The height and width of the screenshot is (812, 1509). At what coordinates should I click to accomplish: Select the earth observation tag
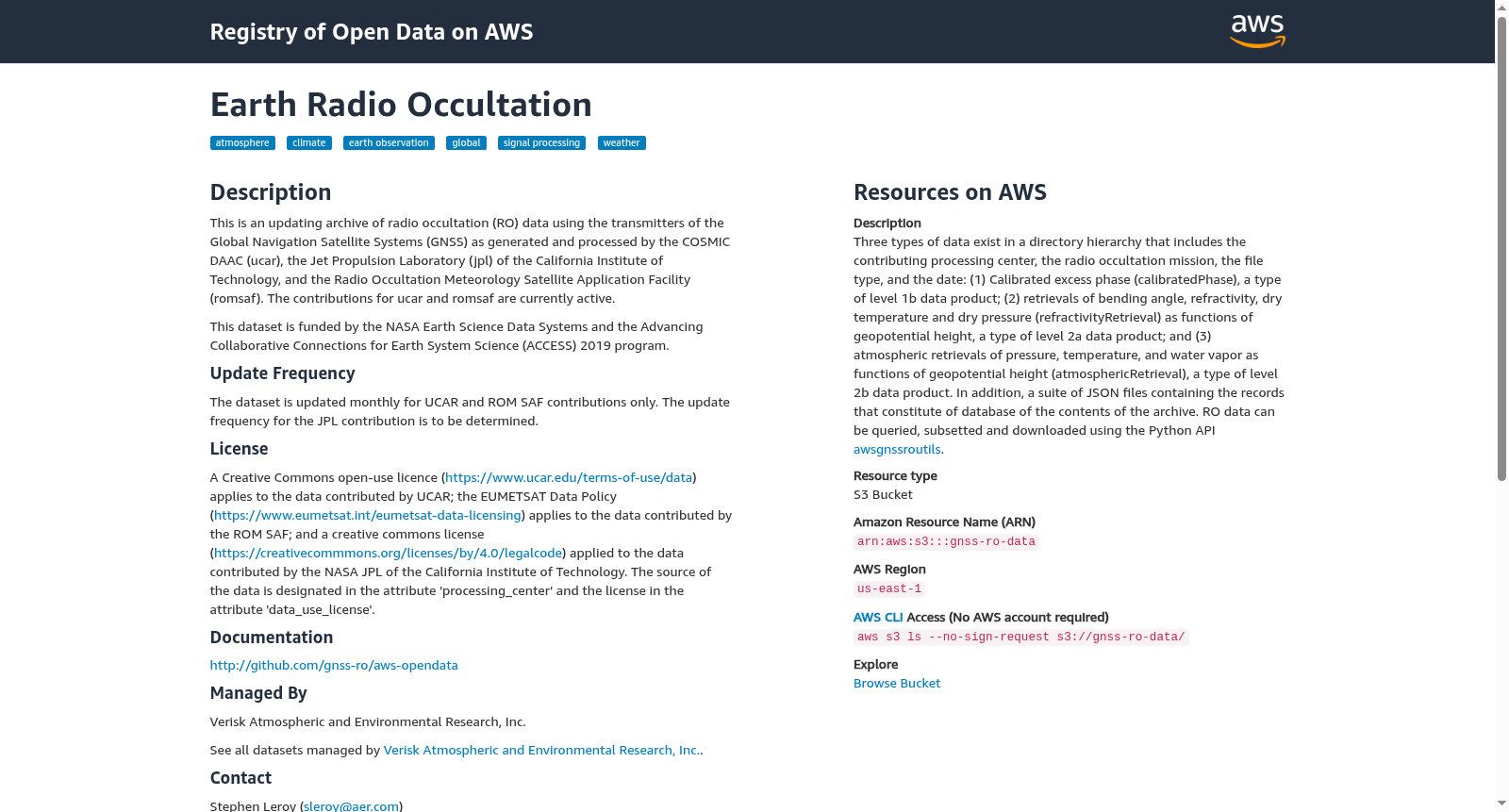pyautogui.click(x=389, y=143)
